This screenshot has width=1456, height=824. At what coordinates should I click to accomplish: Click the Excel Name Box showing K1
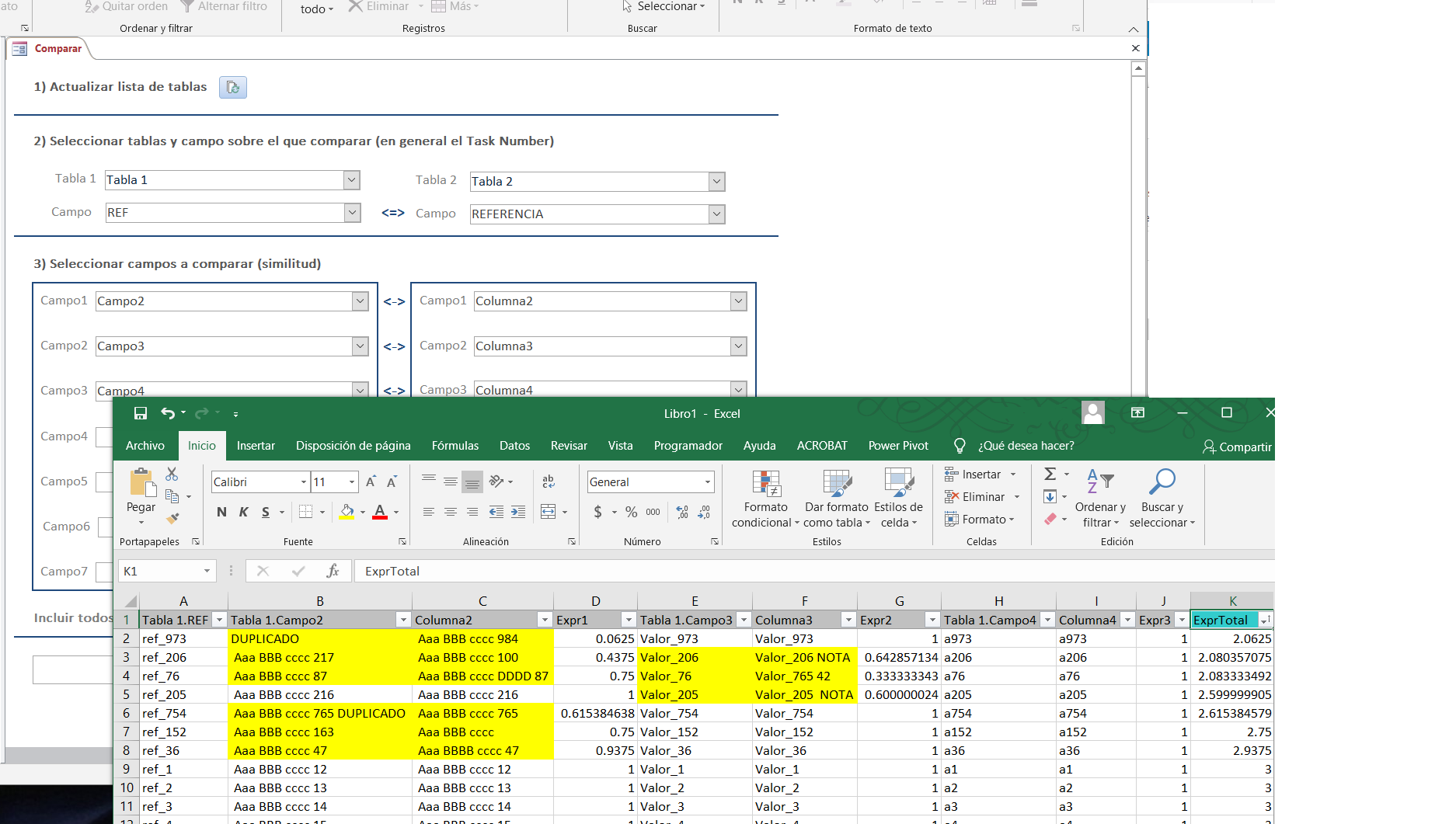[x=159, y=571]
